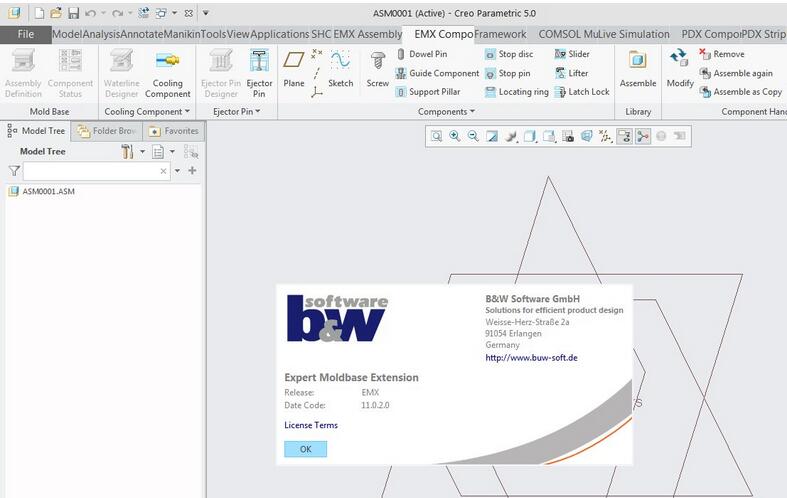
Task: Choose Assemble as Copy
Action: [740, 92]
